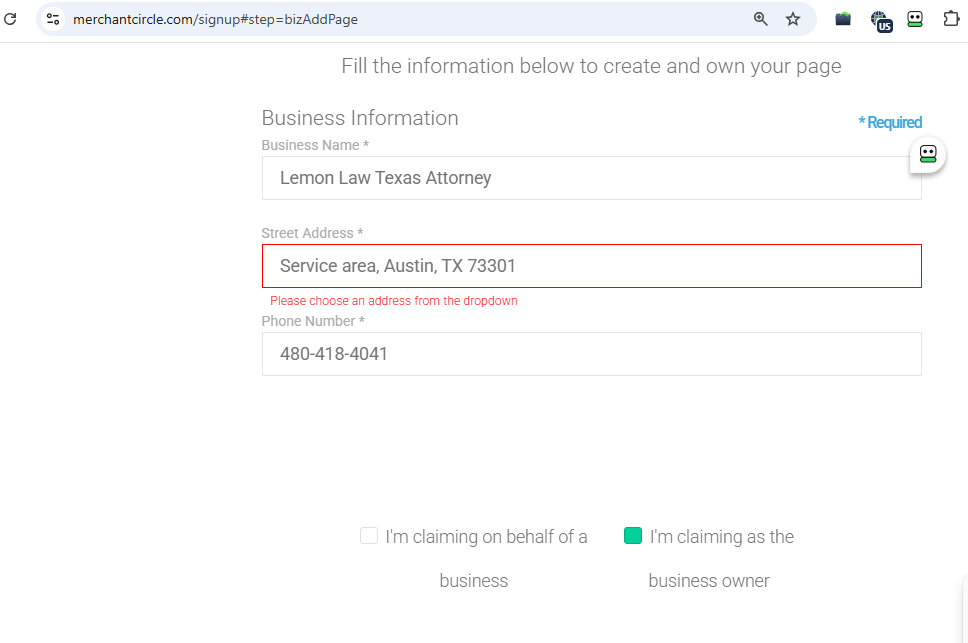Click the floating robot icon beside the form
Viewport: 968px width, 643px height.
click(928, 154)
